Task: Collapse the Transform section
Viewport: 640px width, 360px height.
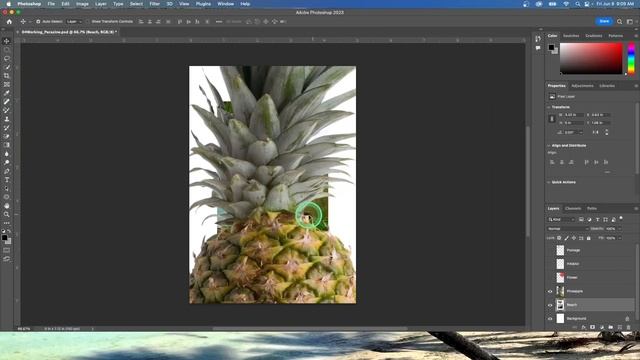Action: click(x=549, y=107)
